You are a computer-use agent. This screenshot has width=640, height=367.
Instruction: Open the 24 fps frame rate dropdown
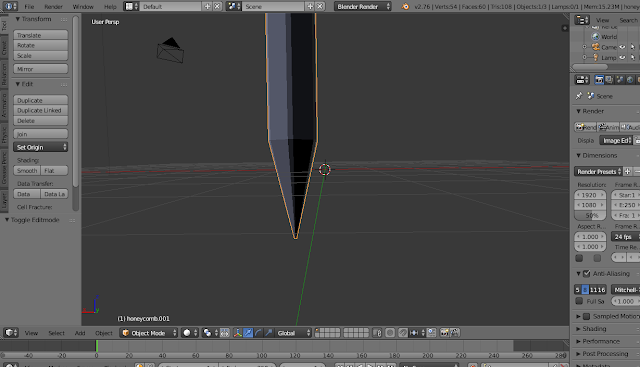coord(625,237)
